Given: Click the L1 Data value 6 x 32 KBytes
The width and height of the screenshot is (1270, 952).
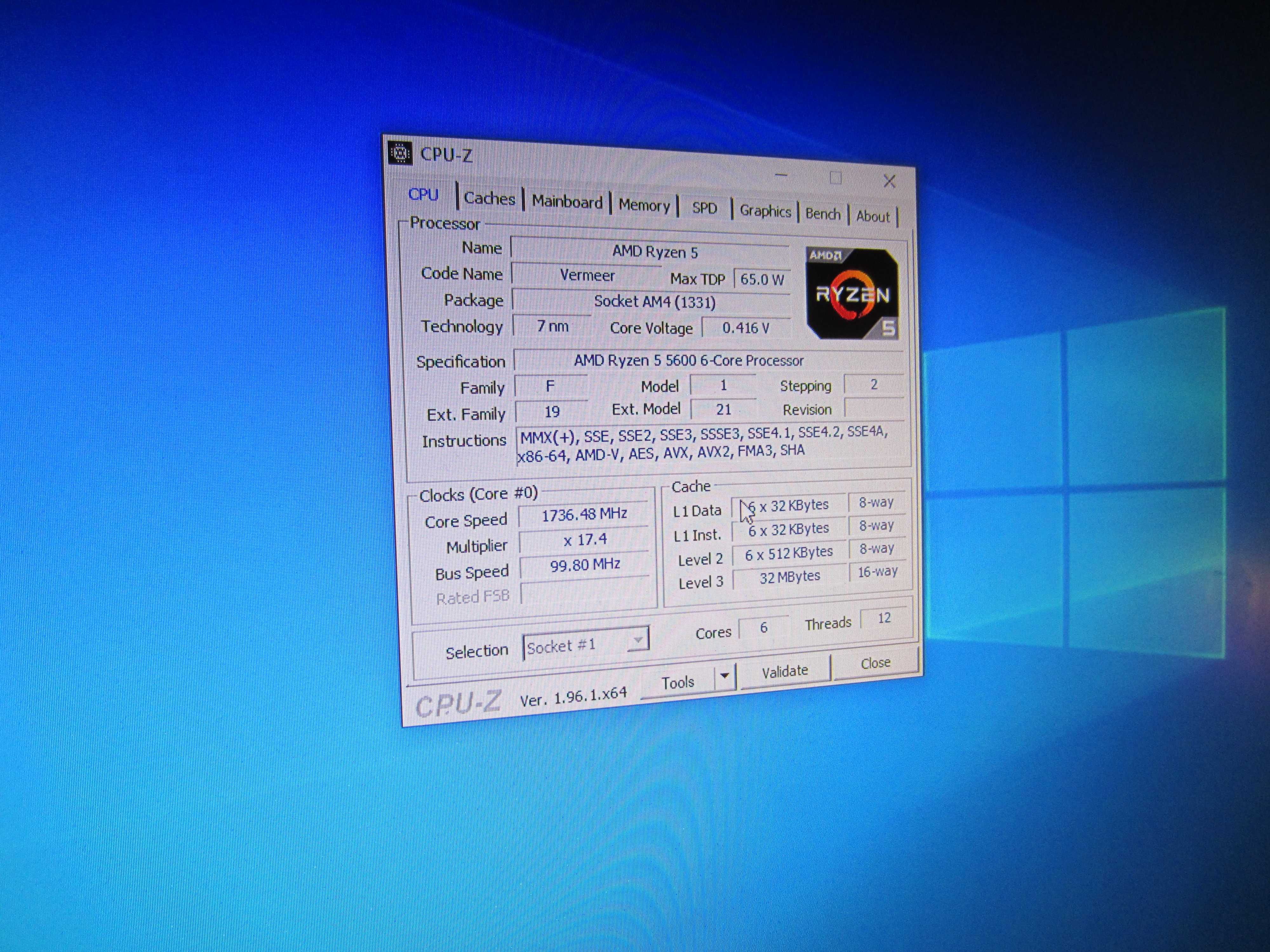Looking at the screenshot, I should (788, 506).
